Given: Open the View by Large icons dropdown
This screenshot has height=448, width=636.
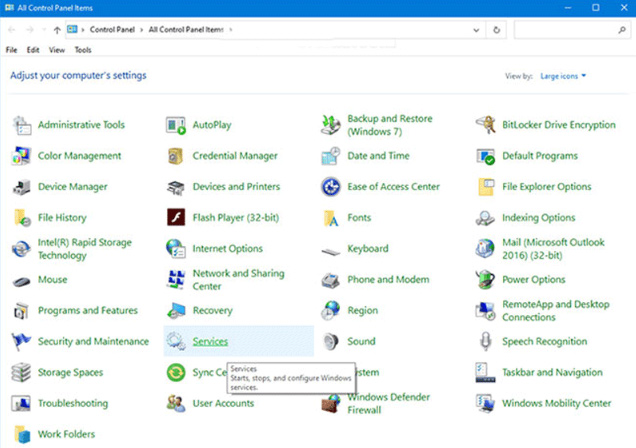Looking at the screenshot, I should (563, 76).
